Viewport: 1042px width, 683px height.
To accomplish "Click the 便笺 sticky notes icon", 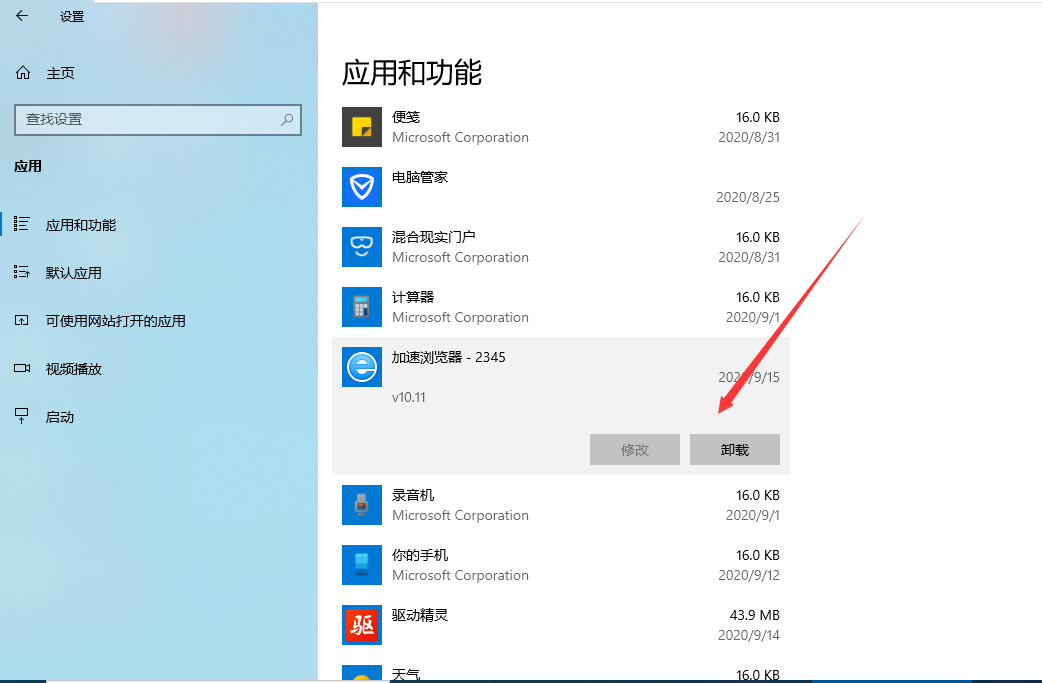I will [x=362, y=127].
